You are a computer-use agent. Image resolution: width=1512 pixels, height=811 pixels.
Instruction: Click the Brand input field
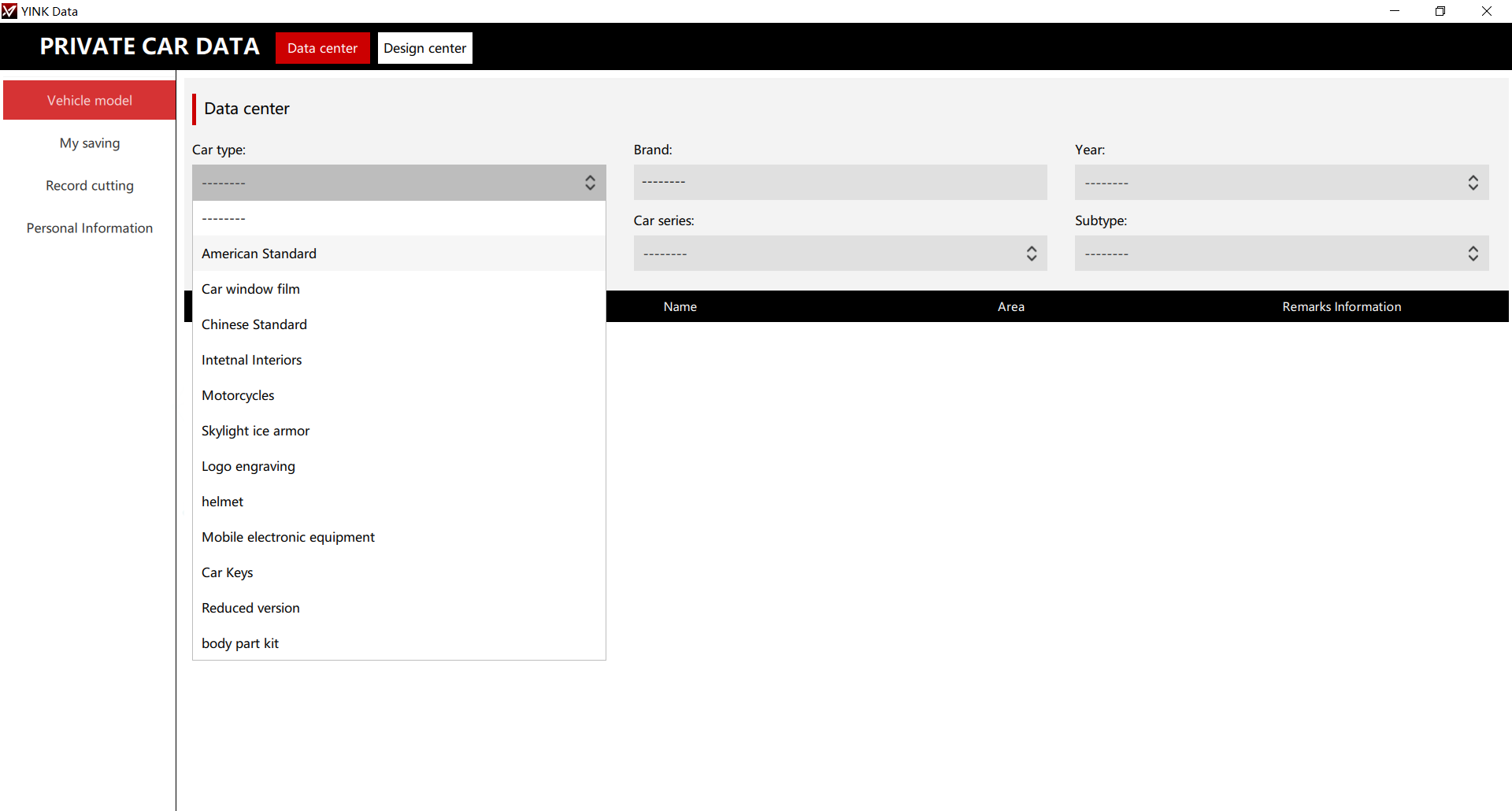point(839,183)
